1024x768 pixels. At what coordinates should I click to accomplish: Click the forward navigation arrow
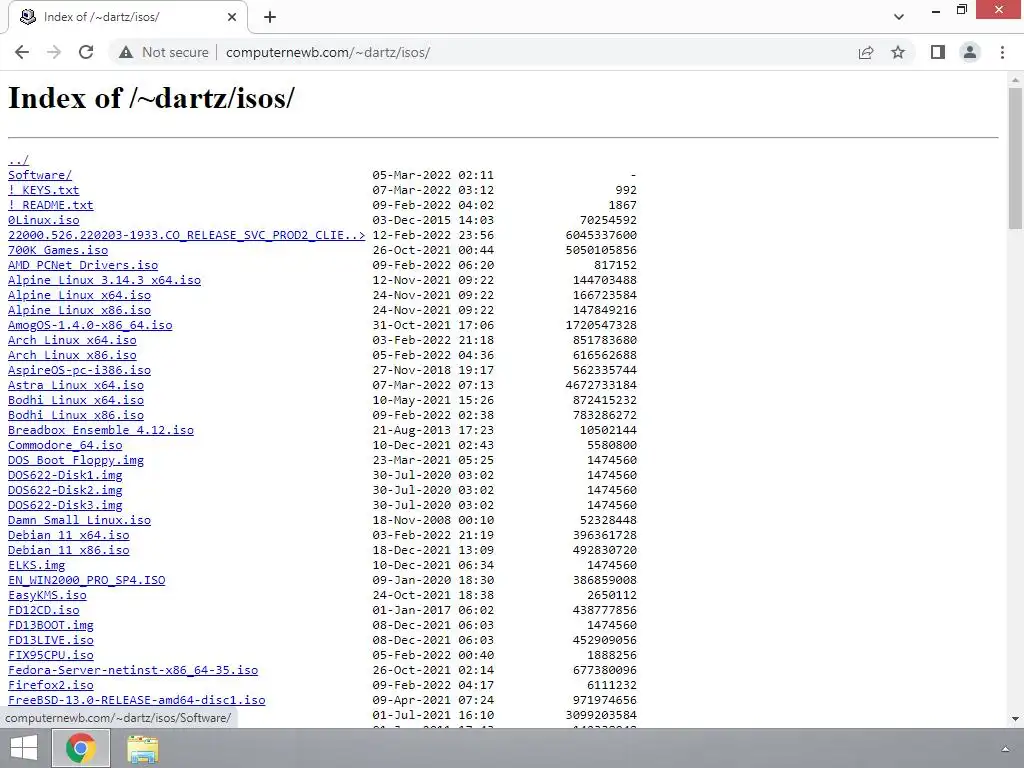tap(54, 52)
